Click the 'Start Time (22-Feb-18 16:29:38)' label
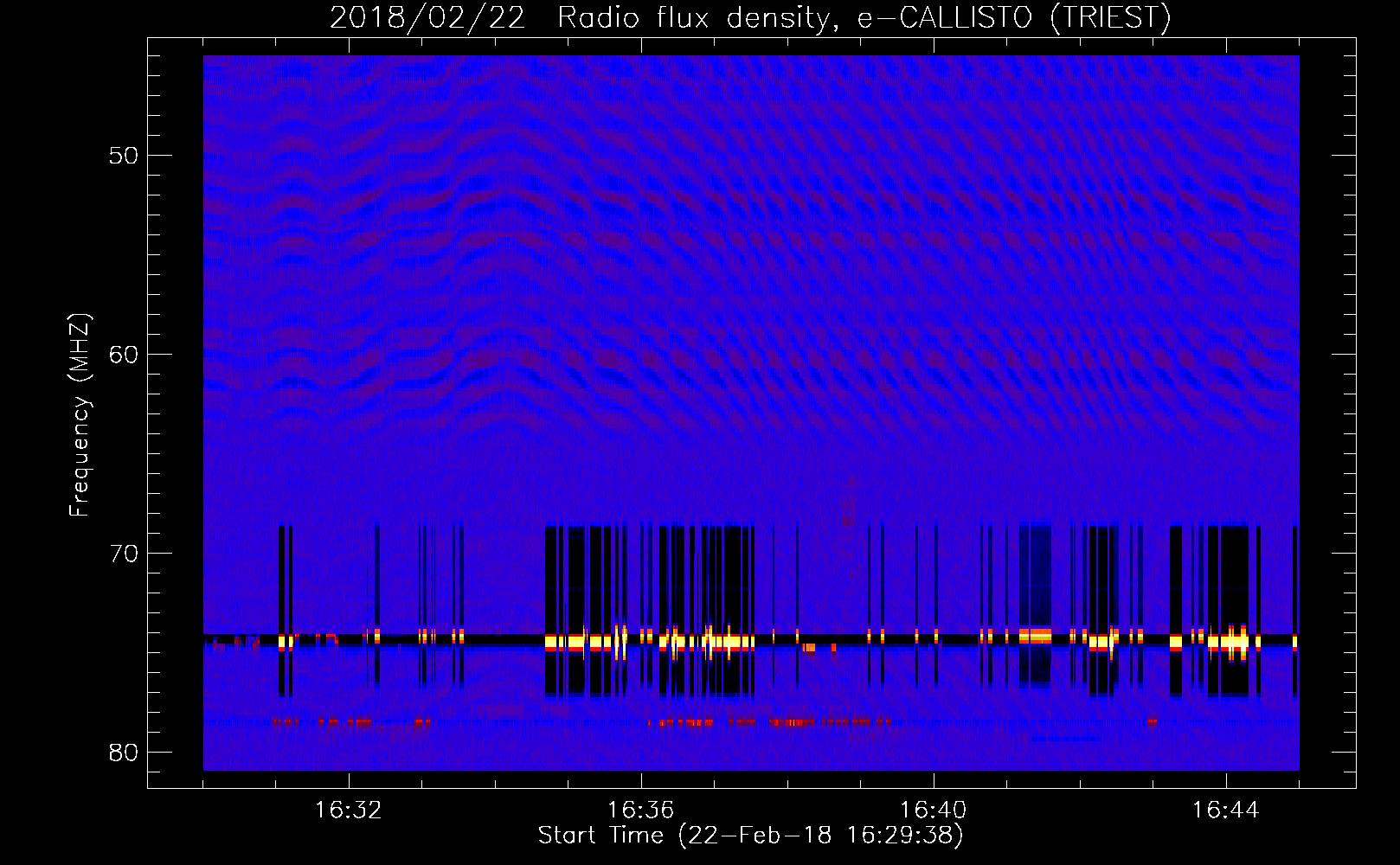Screen dimensions: 1400x865 [750, 836]
